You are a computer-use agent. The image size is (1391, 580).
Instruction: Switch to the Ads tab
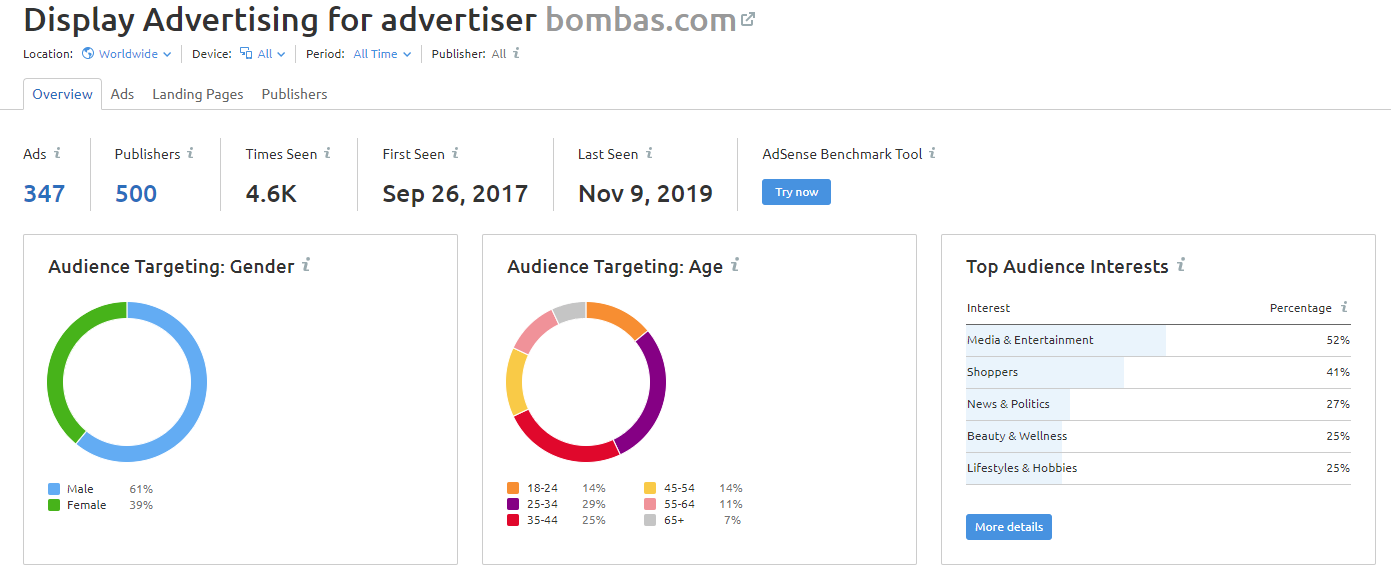pos(122,94)
